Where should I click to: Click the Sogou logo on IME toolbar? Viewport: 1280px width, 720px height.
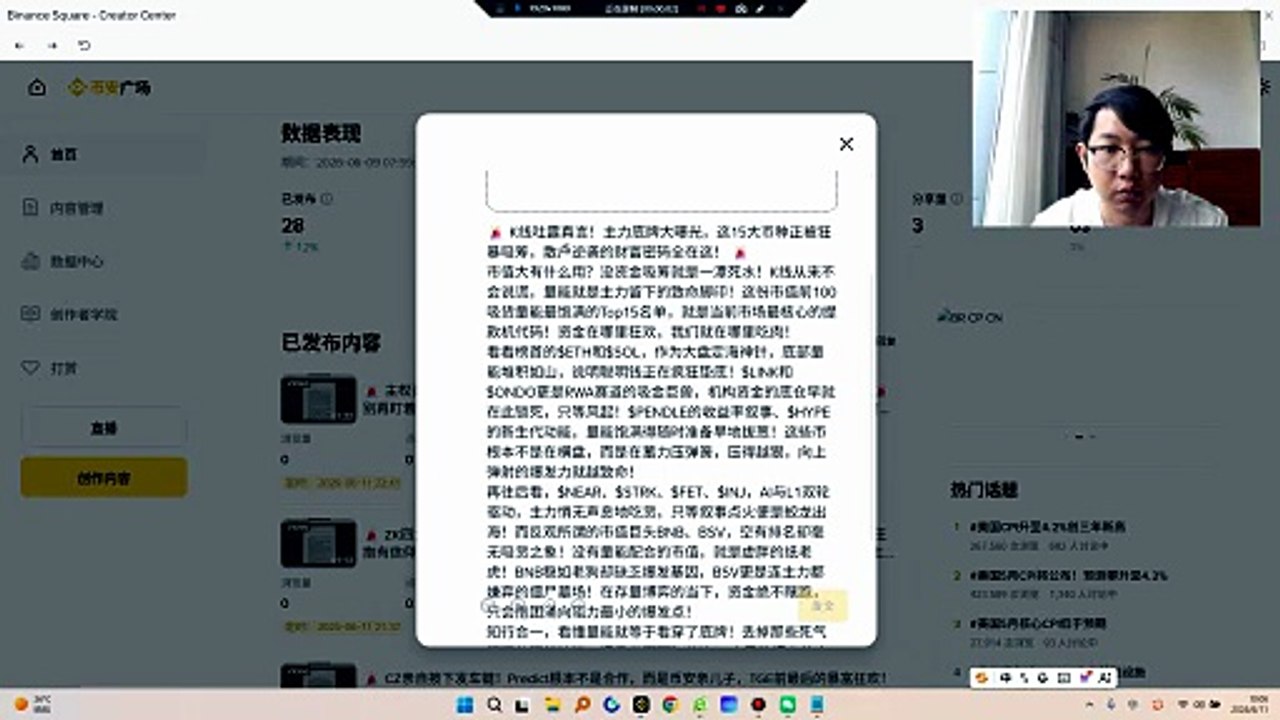pos(983,677)
